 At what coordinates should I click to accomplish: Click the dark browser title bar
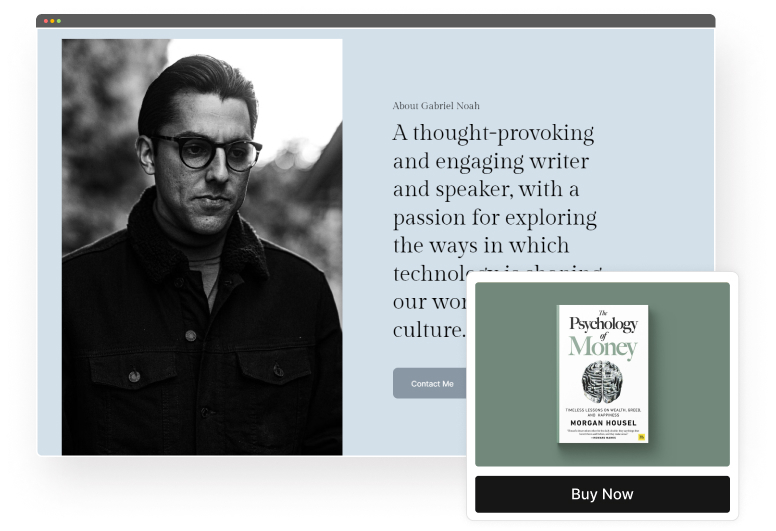[376, 21]
